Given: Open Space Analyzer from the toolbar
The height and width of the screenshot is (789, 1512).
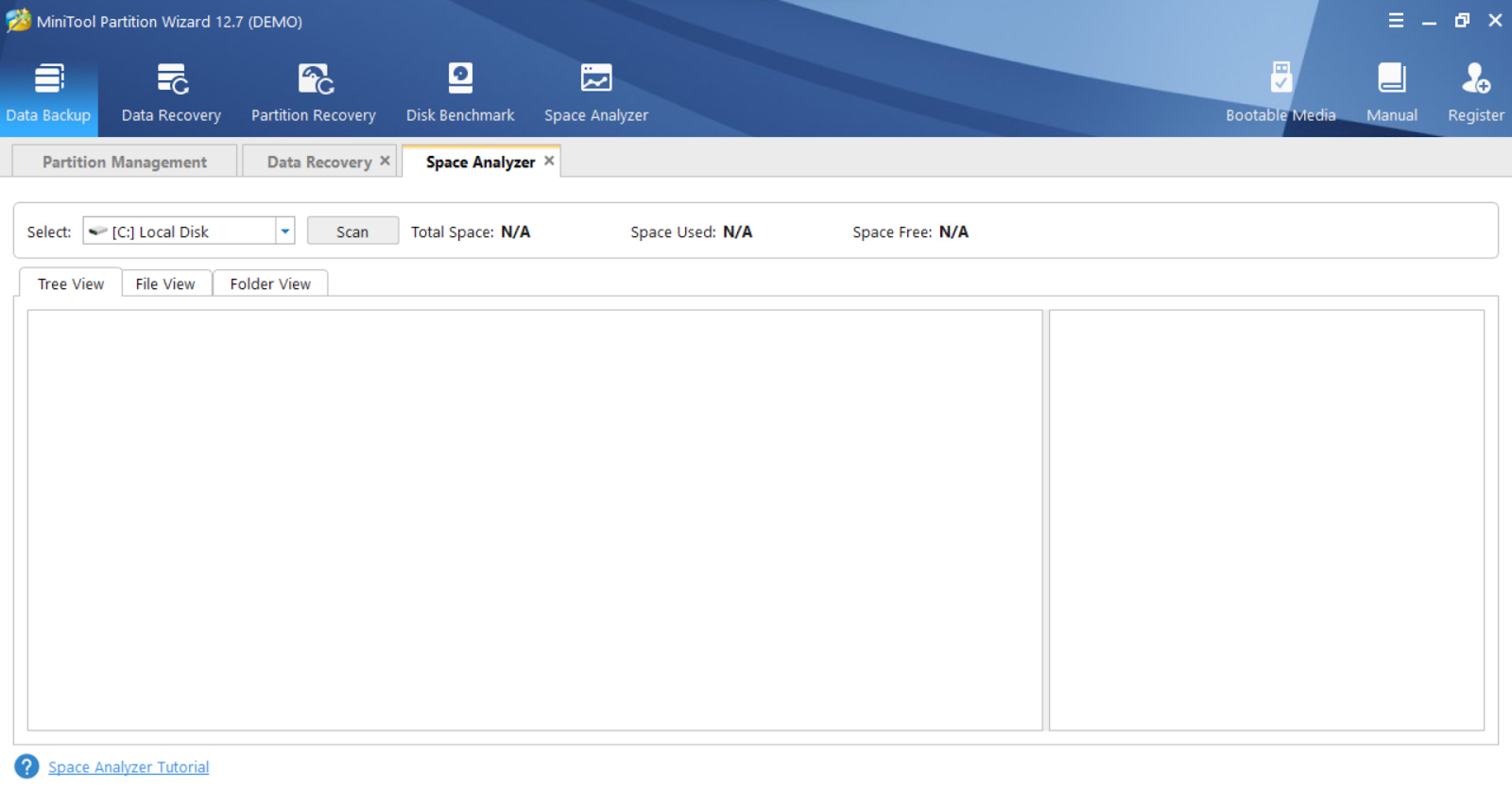Looking at the screenshot, I should pyautogui.click(x=596, y=94).
